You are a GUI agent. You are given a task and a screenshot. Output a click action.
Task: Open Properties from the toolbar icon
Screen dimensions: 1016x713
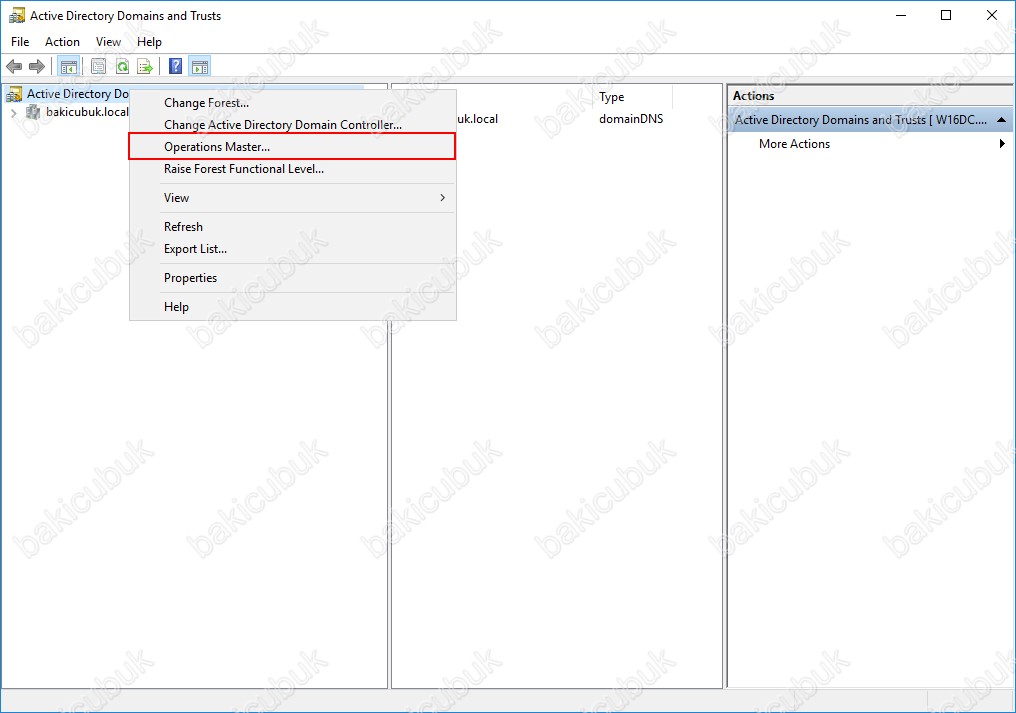pos(98,66)
